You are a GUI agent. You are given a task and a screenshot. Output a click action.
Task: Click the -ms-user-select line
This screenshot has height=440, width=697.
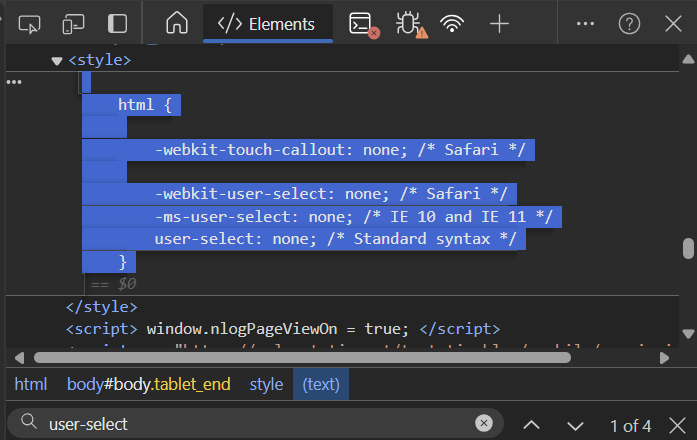354,217
